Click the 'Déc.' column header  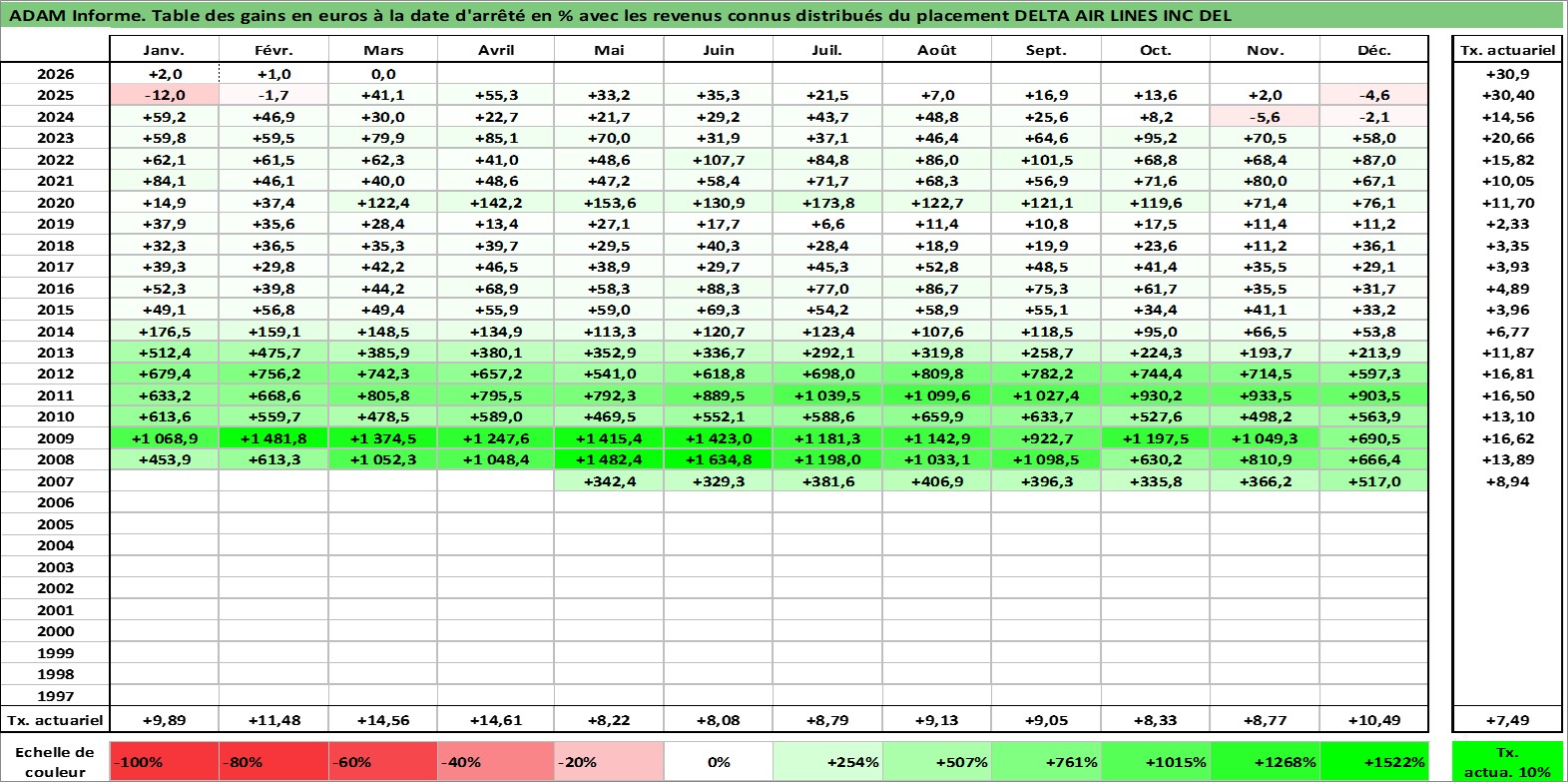click(1374, 50)
